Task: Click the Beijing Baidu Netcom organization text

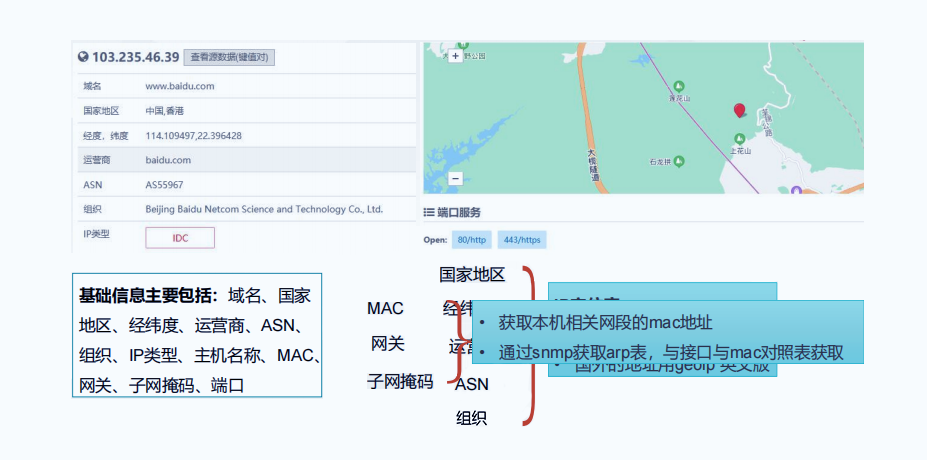Action: click(x=264, y=209)
